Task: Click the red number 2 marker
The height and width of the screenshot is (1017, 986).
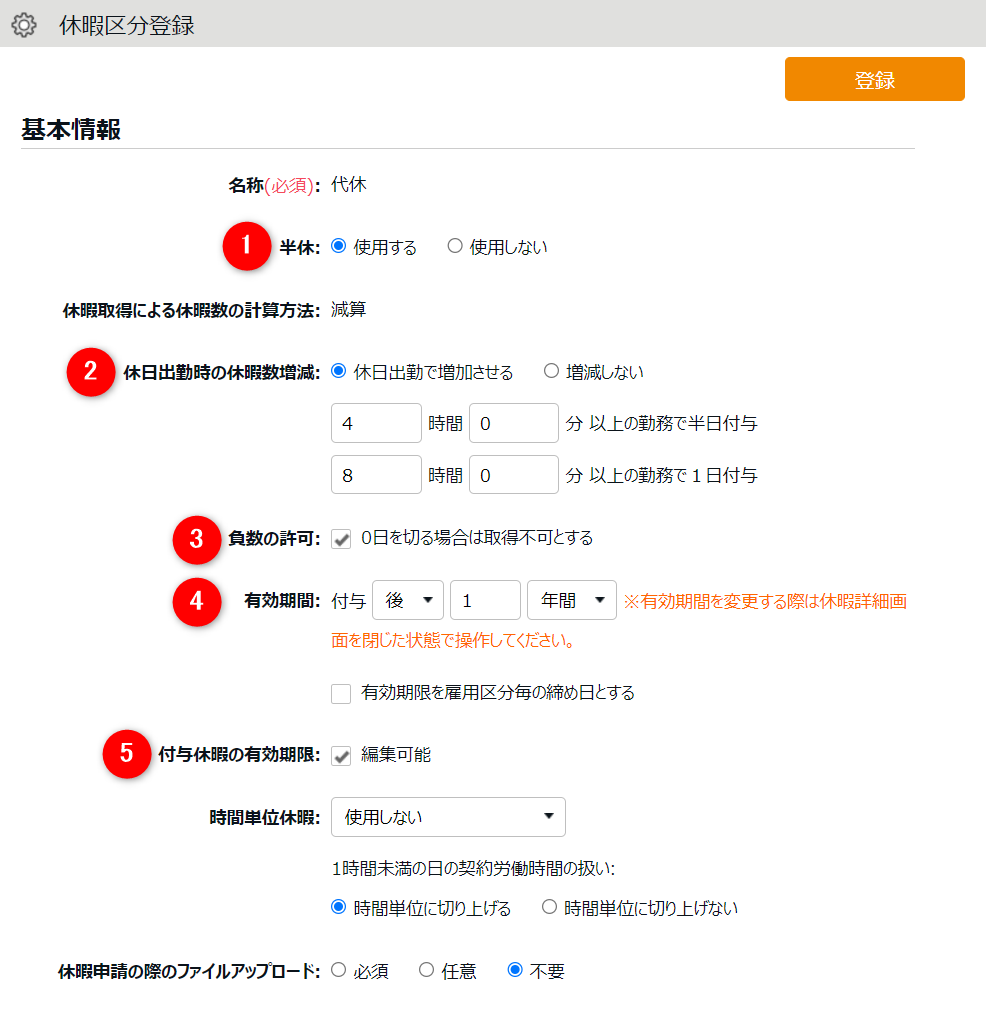Action: click(x=91, y=372)
